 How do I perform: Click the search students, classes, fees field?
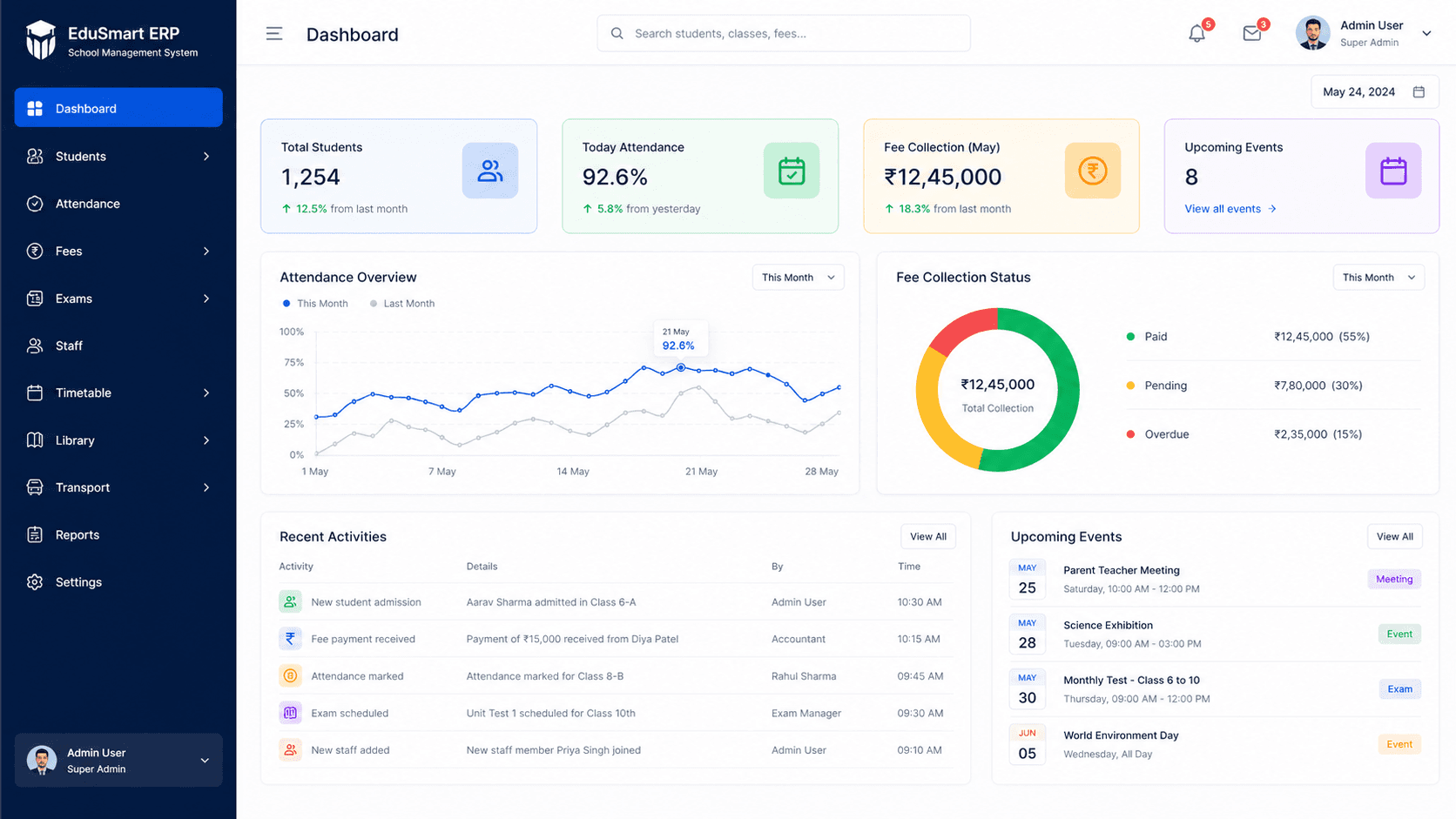[x=784, y=33]
